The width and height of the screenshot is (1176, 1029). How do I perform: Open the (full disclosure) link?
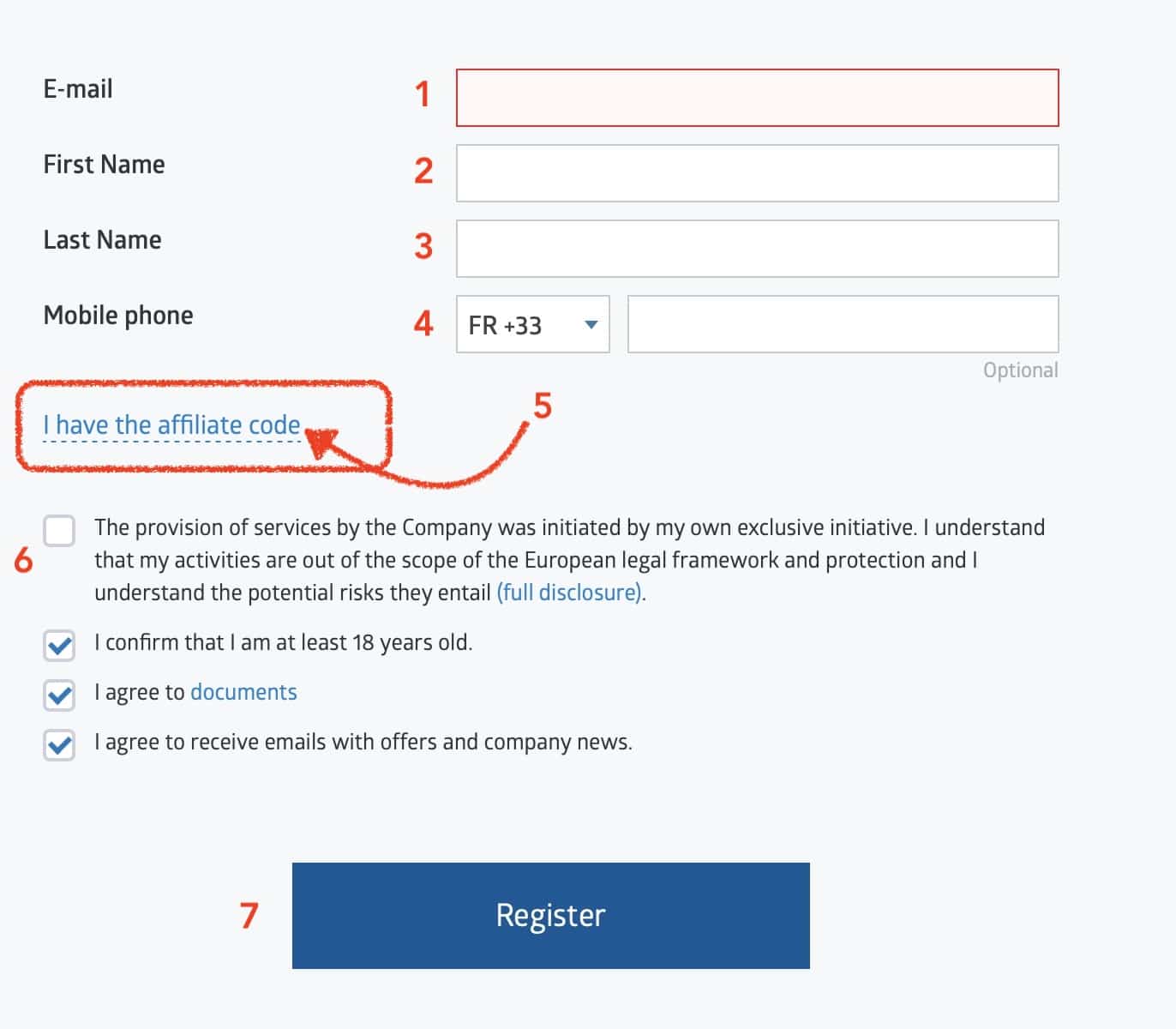click(570, 593)
